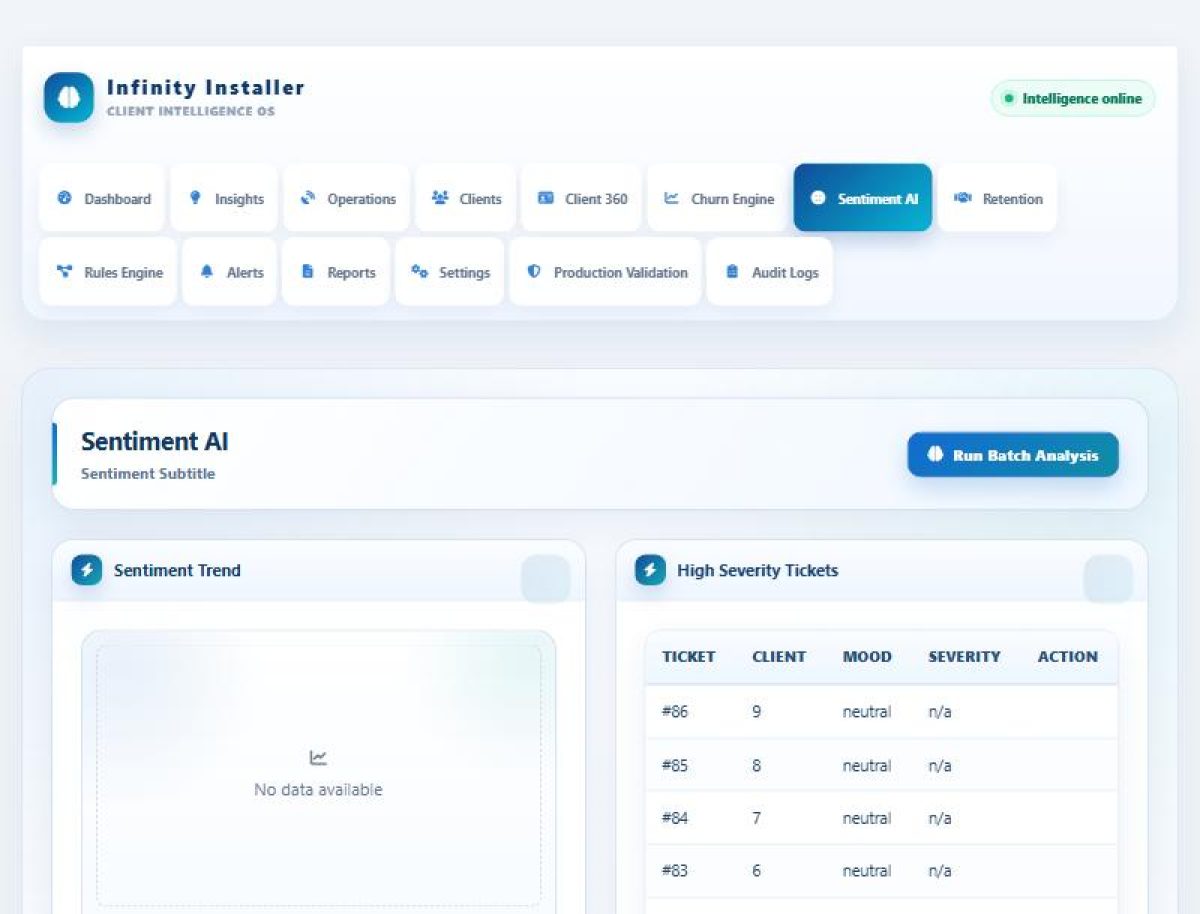The width and height of the screenshot is (1200, 914).
Task: Click the CLIENT INTELLIGENCE OS tagline
Action: 191,111
